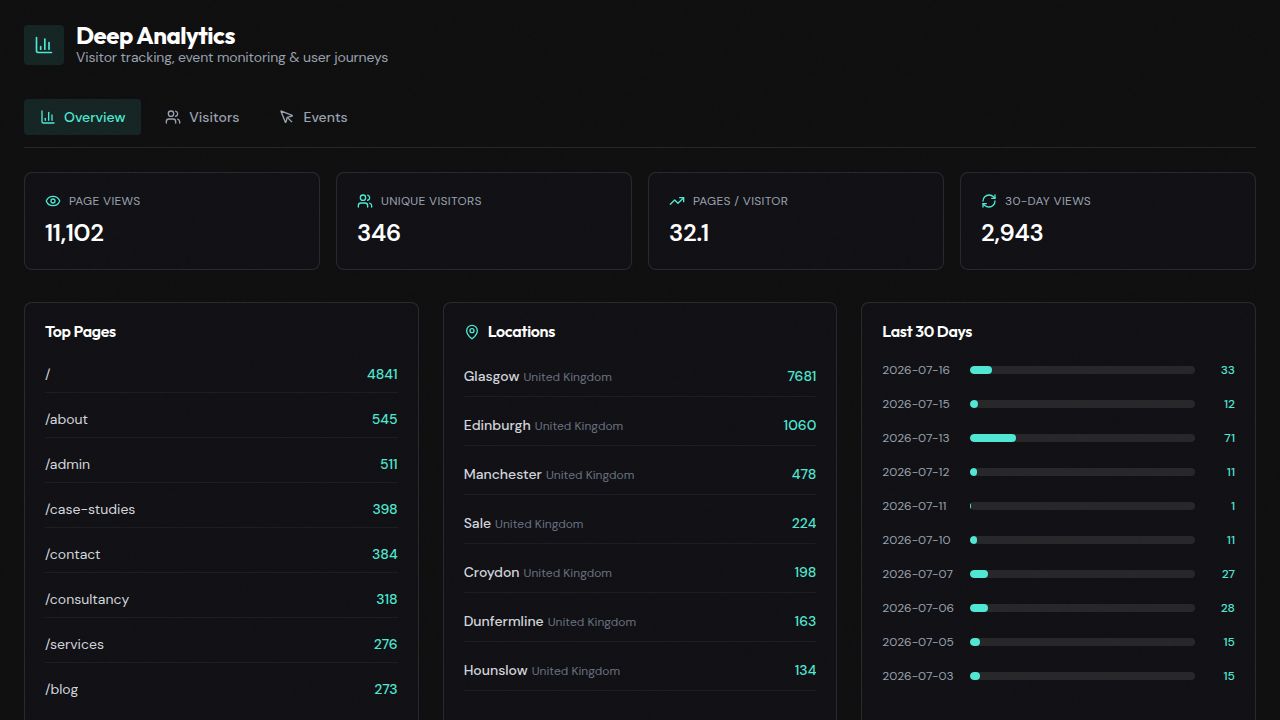Click the 2026-07-12 date label

(916, 472)
